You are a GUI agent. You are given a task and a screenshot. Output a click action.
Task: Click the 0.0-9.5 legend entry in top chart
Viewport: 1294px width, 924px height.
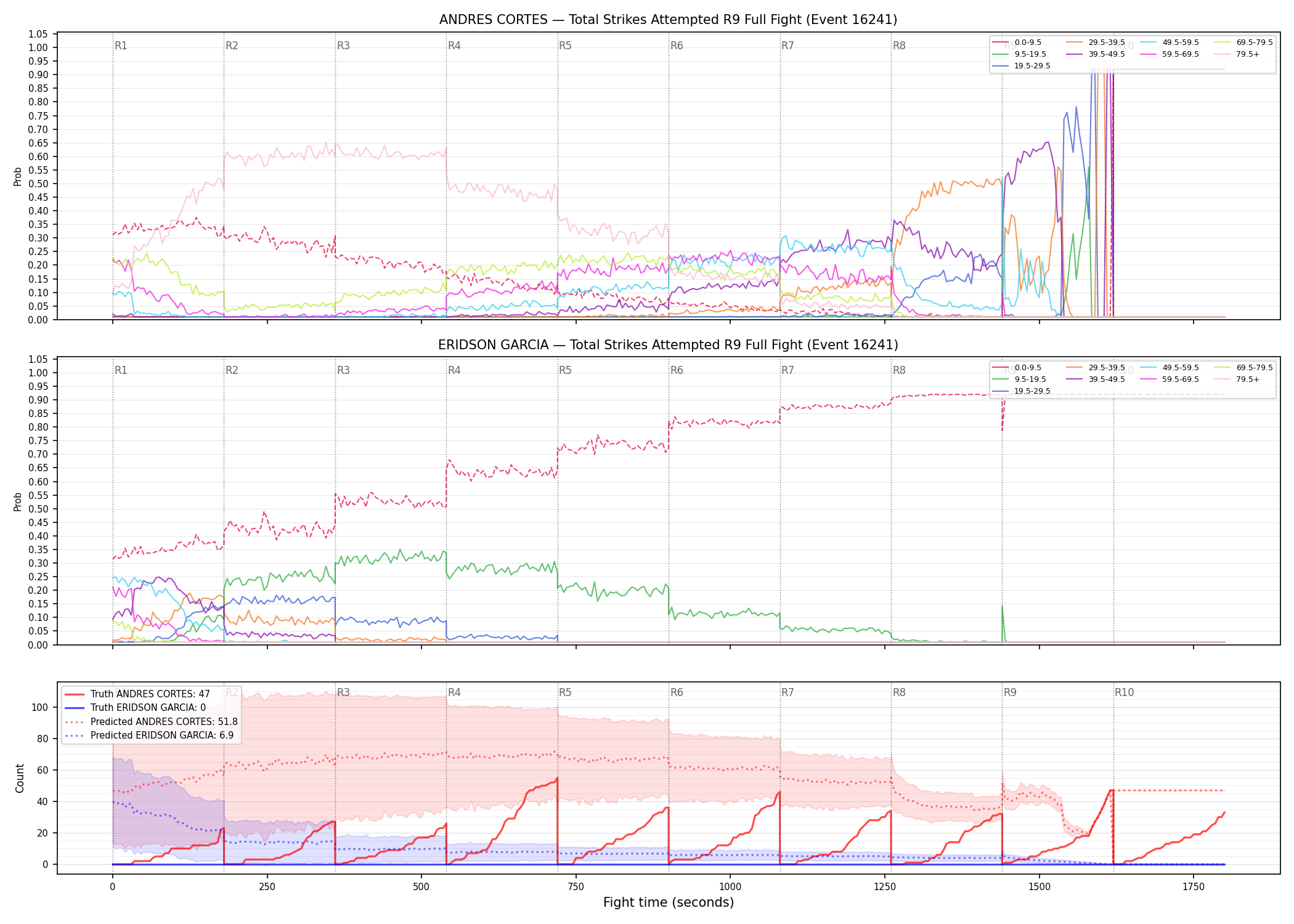[x=1017, y=43]
